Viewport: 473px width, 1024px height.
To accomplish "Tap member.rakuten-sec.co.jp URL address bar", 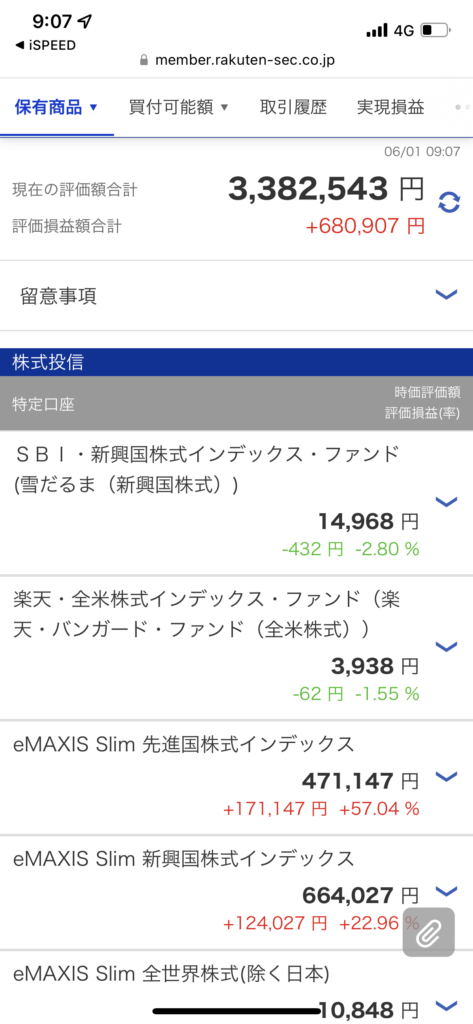I will click(246, 61).
